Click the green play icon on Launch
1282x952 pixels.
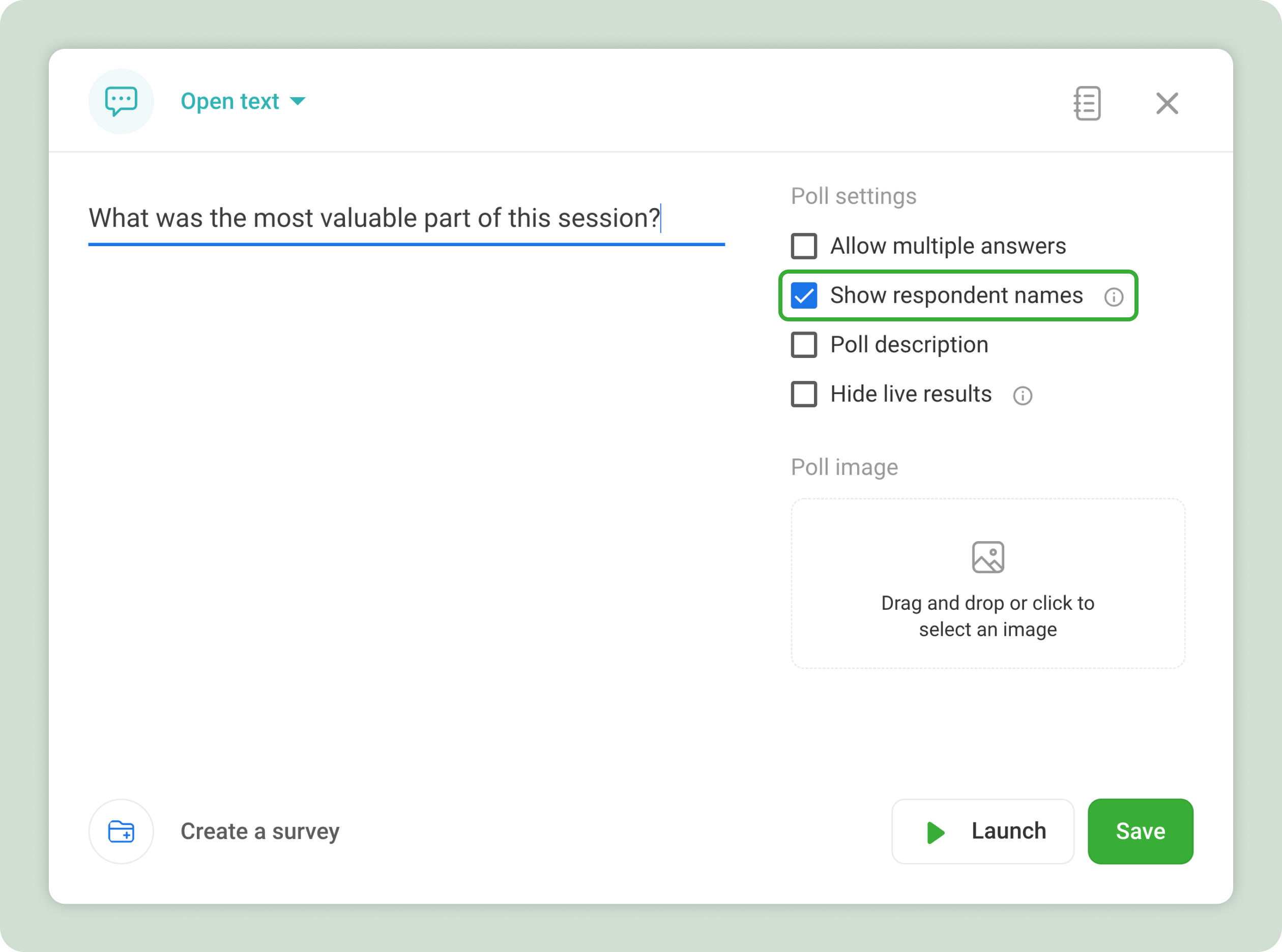(936, 832)
